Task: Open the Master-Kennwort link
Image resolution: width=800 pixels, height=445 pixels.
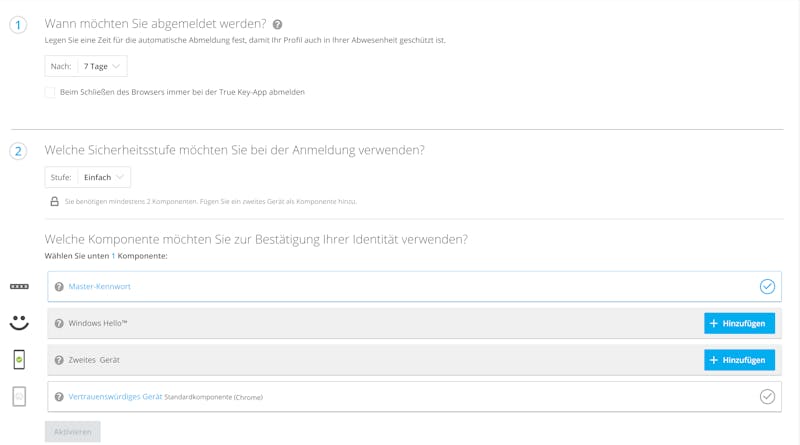Action: click(100, 287)
